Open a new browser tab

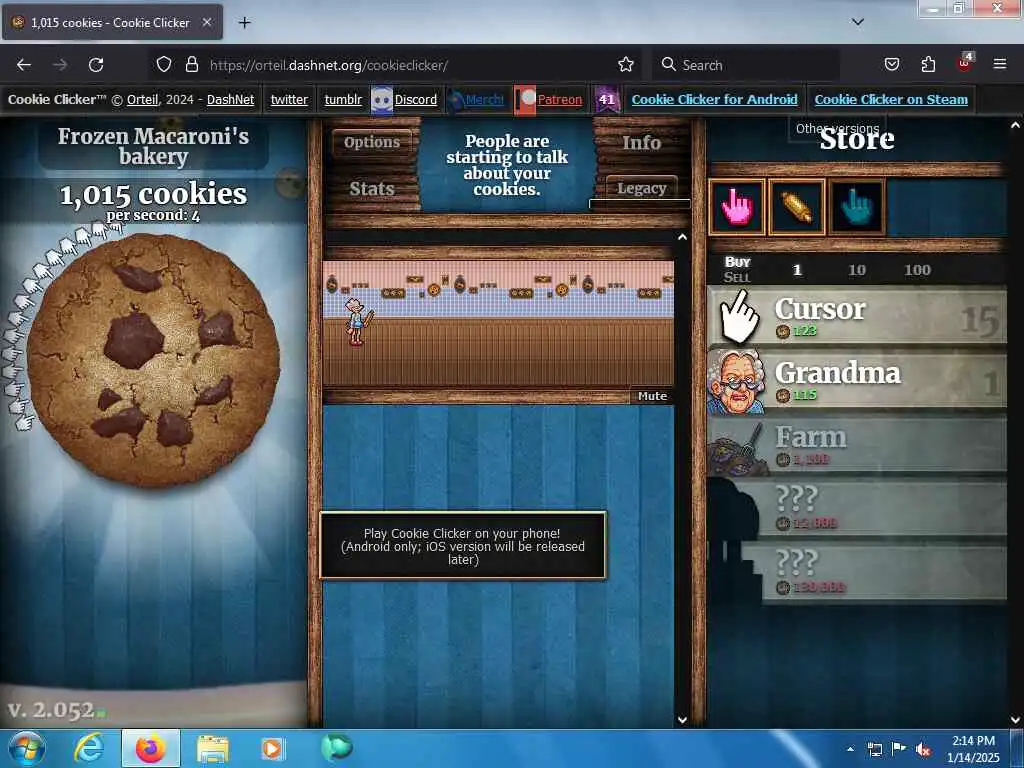(244, 23)
